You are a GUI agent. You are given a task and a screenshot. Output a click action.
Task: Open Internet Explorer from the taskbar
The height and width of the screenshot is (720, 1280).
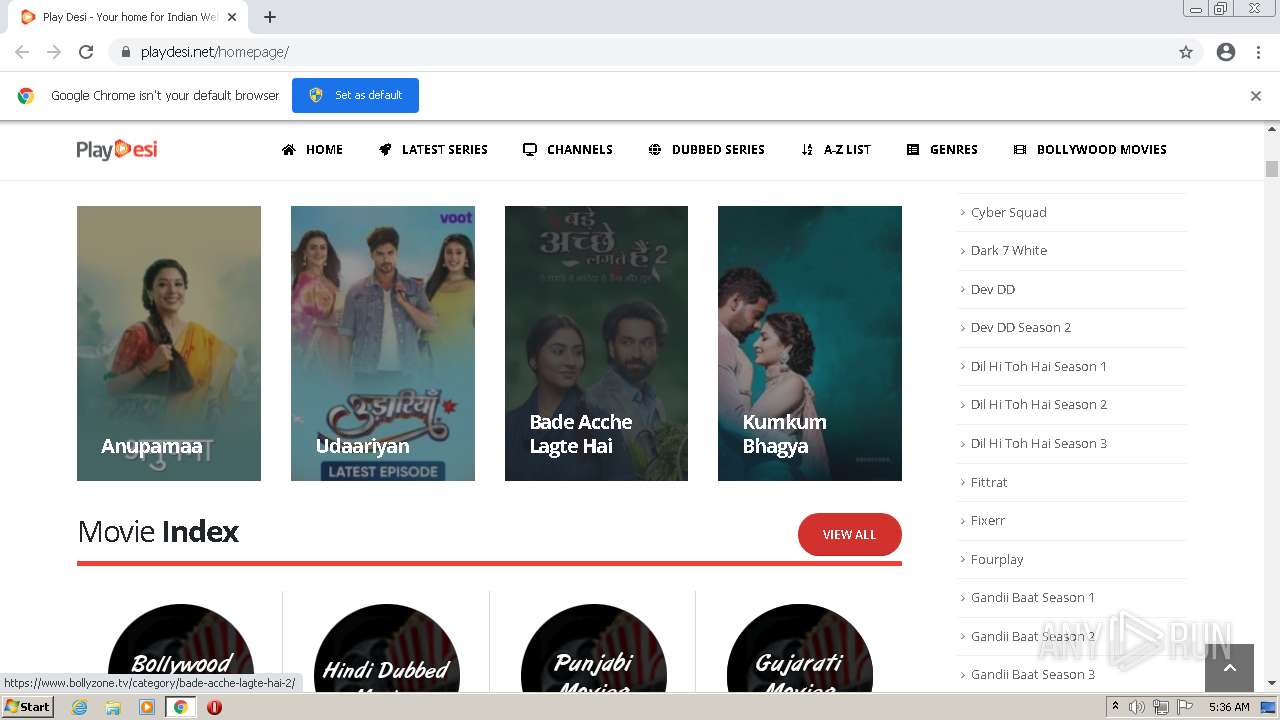pyautogui.click(x=79, y=707)
